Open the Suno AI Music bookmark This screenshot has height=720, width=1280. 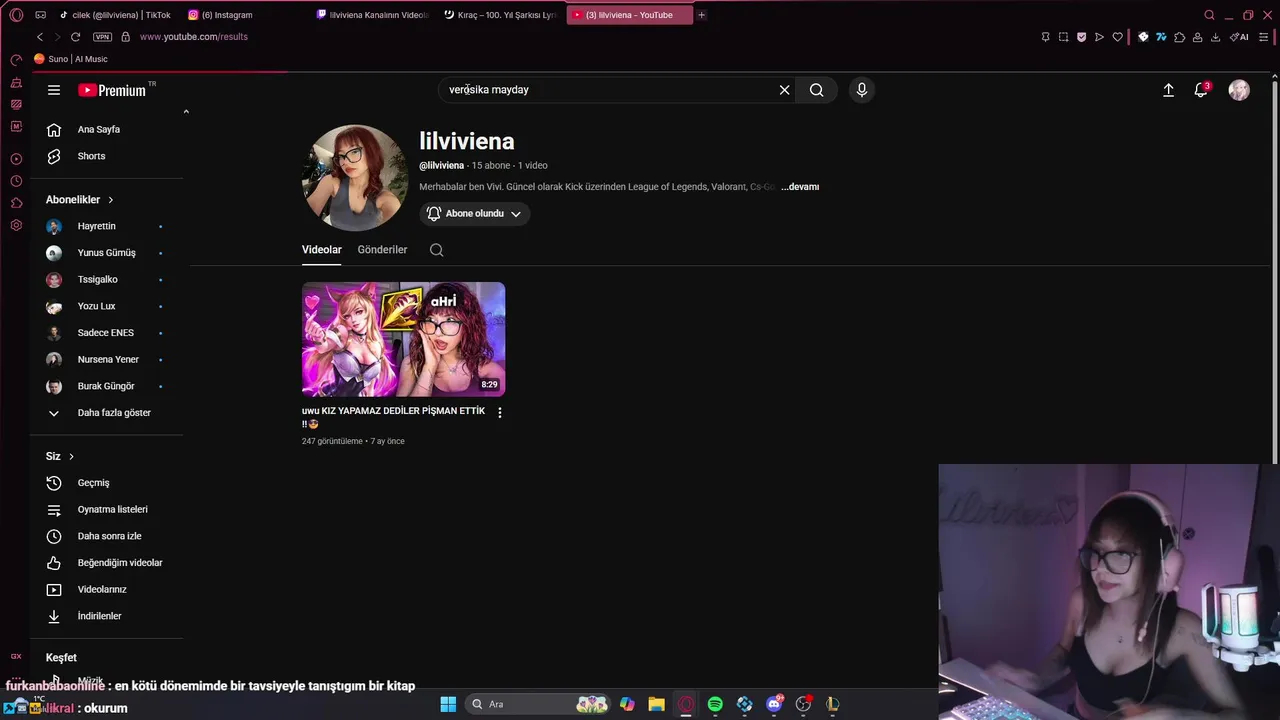click(x=71, y=59)
